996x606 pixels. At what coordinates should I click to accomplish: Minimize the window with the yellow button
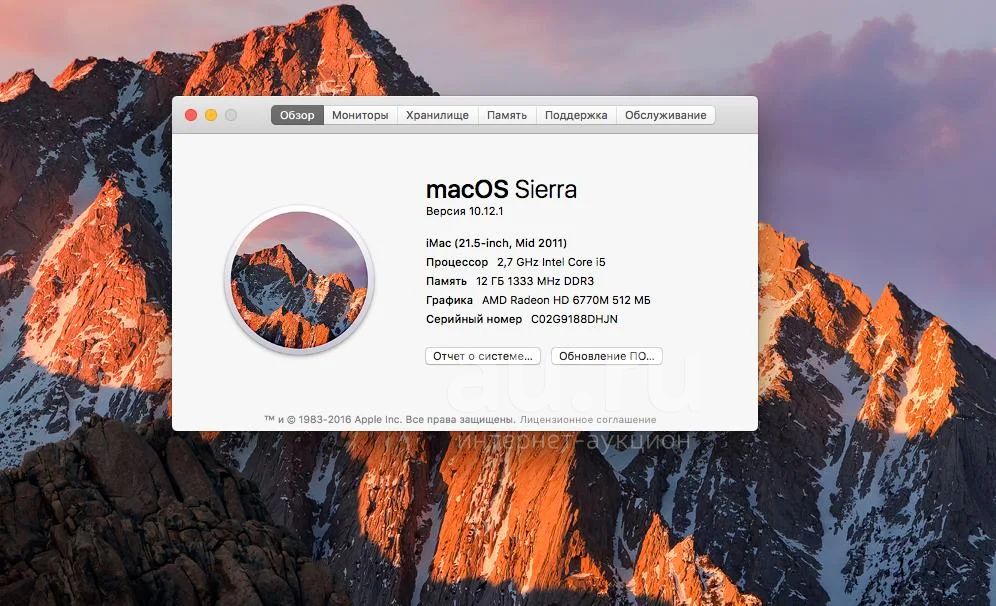(x=211, y=115)
